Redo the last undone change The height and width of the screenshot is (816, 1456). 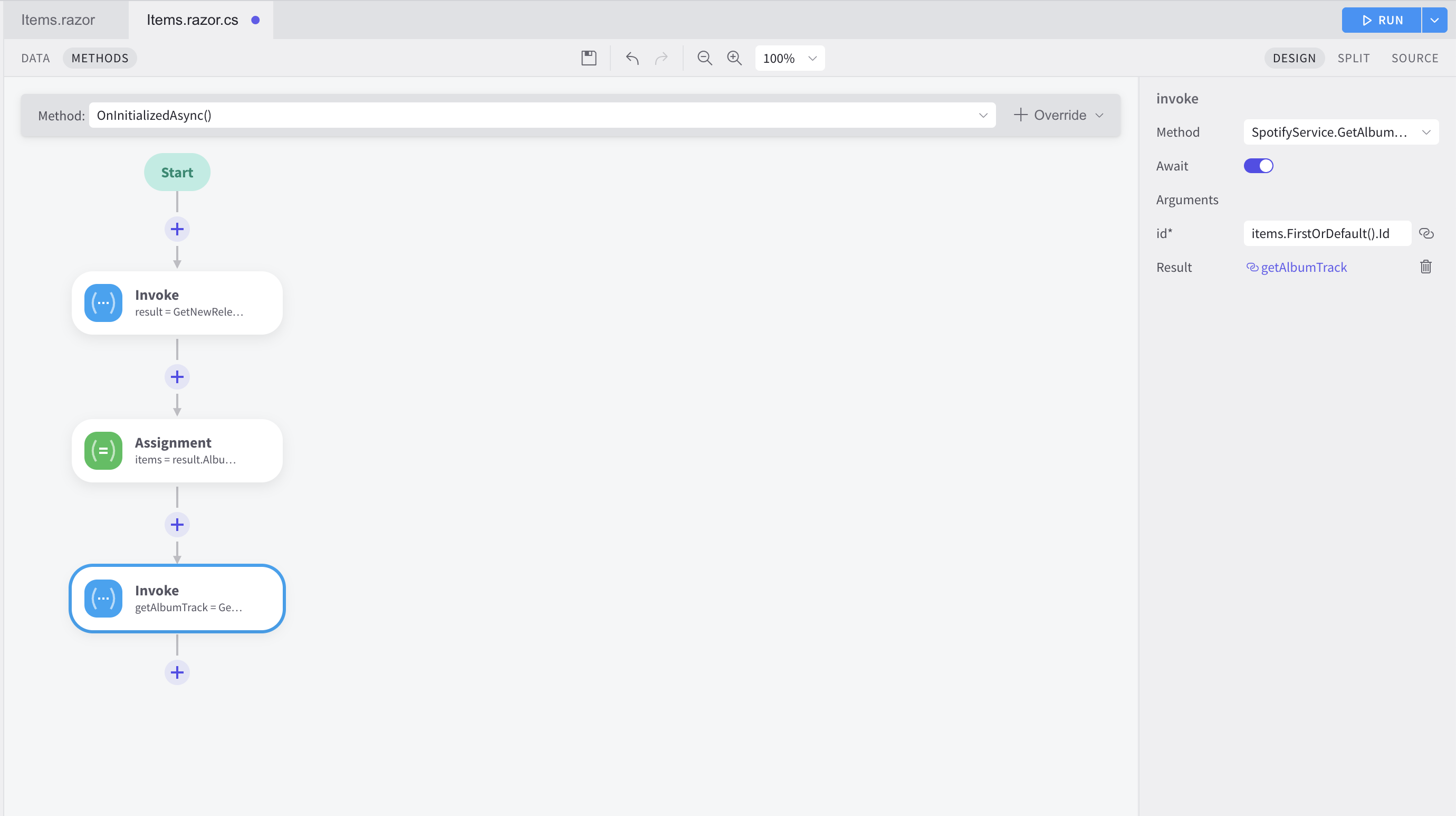coord(662,58)
